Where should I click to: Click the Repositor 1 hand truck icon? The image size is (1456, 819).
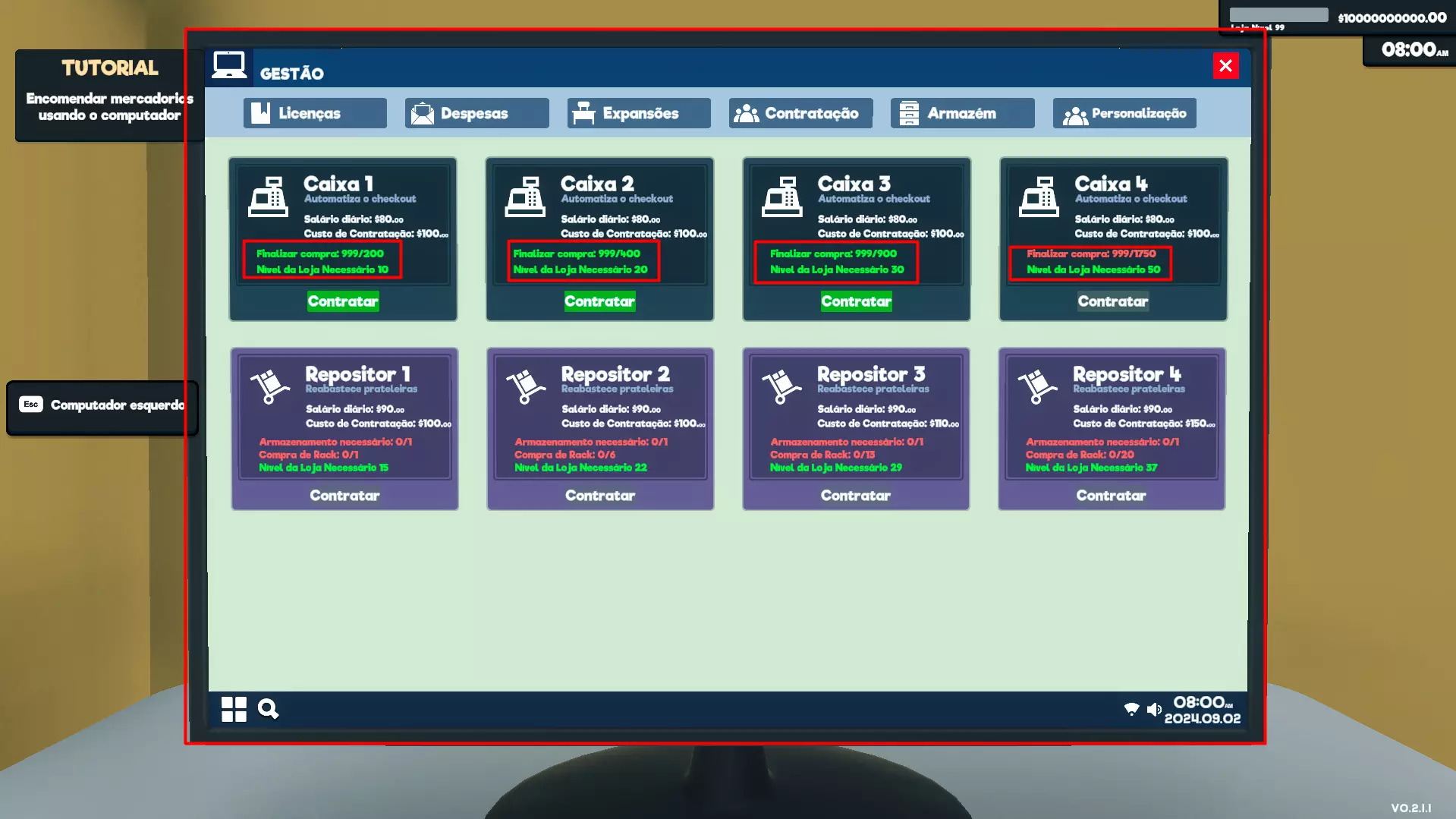(269, 387)
